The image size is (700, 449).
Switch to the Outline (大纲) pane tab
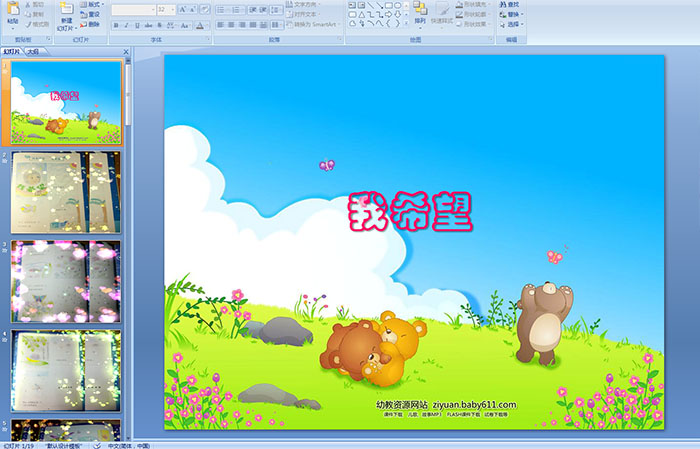[33, 52]
